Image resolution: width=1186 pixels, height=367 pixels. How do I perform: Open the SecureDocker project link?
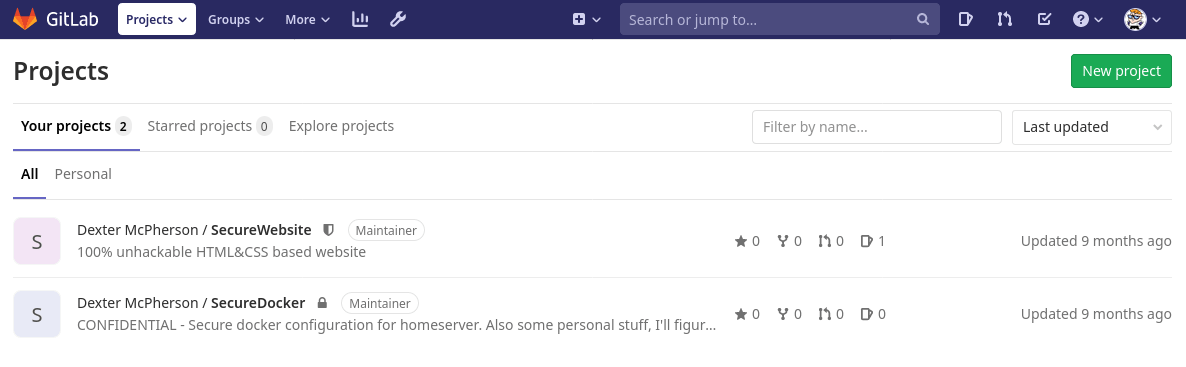[258, 303]
